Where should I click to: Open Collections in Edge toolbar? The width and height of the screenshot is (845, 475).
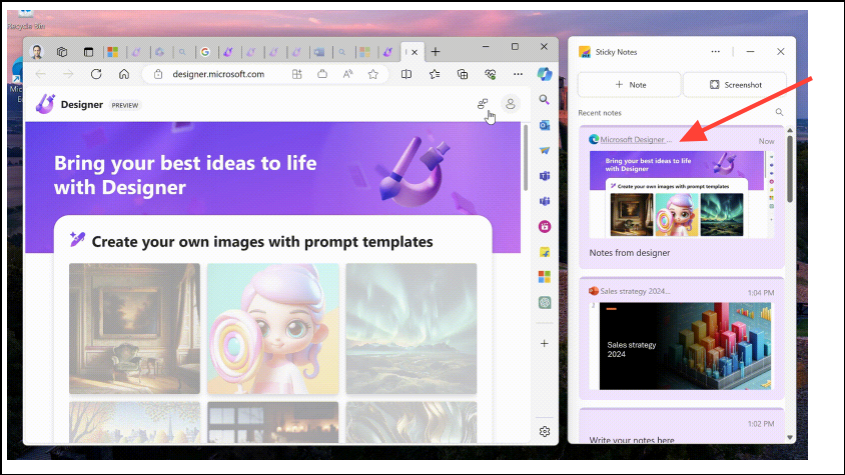click(x=462, y=74)
